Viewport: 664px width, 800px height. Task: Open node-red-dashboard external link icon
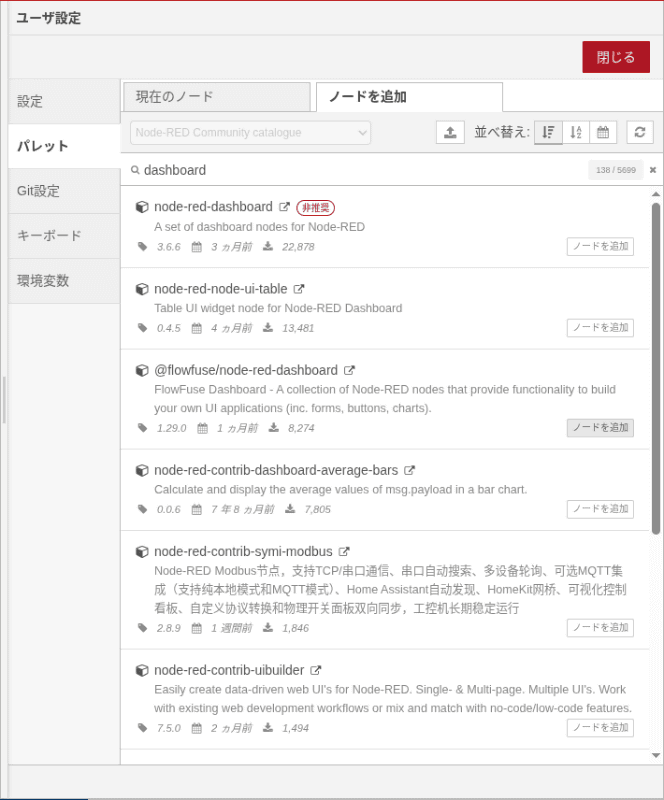point(284,207)
